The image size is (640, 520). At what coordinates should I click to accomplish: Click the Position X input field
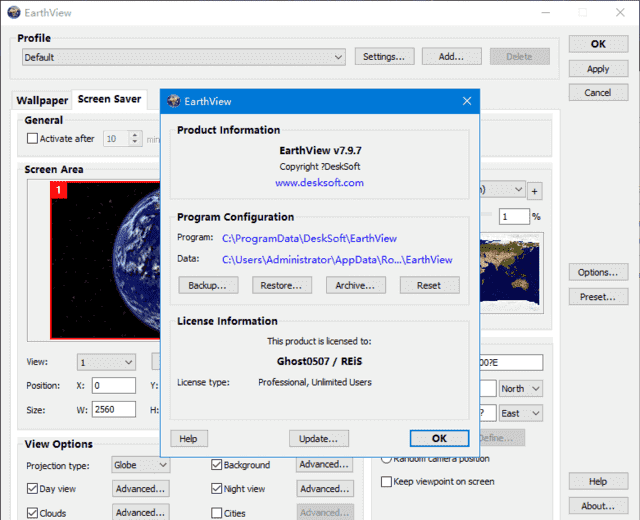pos(114,385)
